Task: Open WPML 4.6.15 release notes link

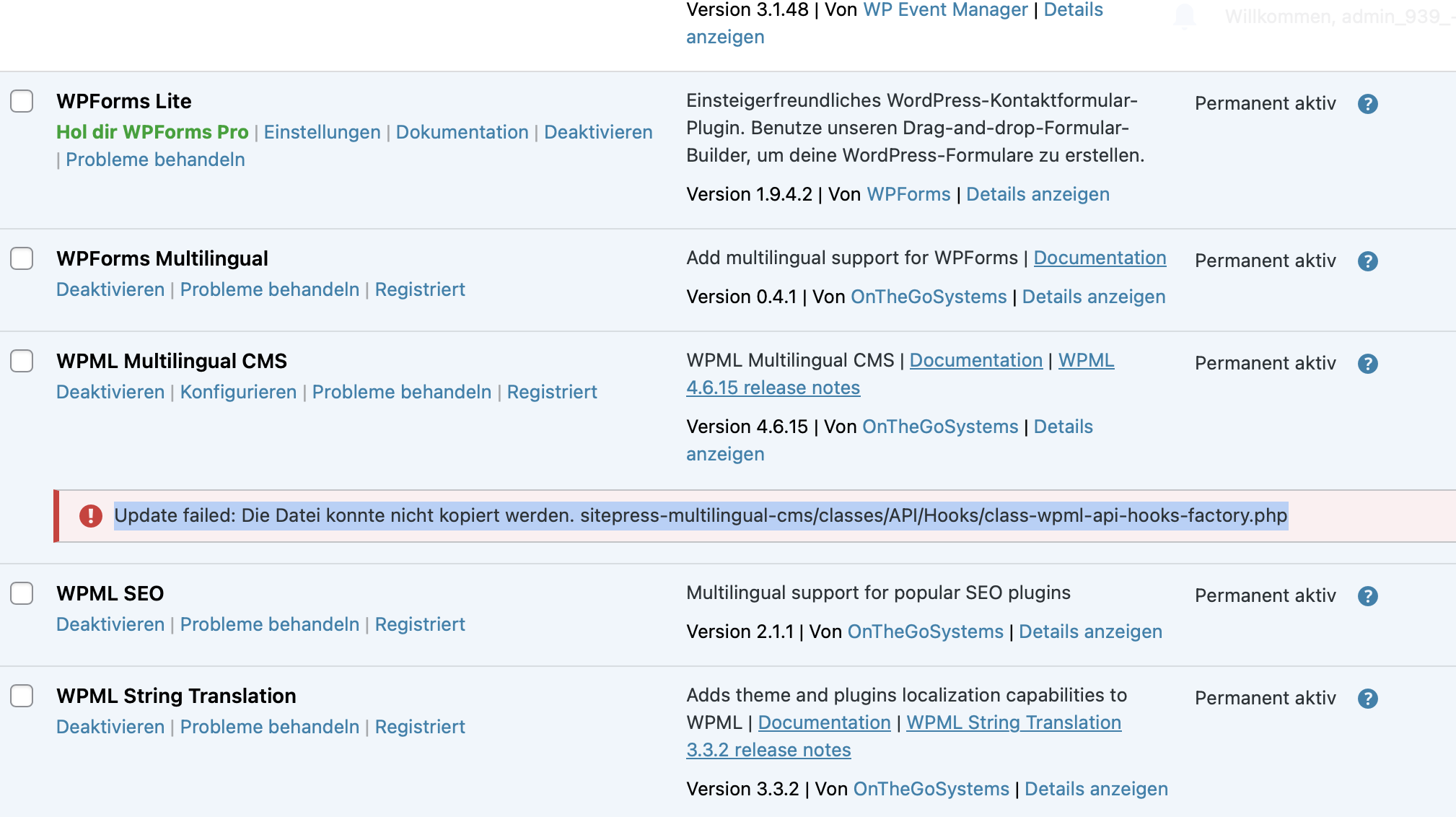Action: tap(773, 388)
